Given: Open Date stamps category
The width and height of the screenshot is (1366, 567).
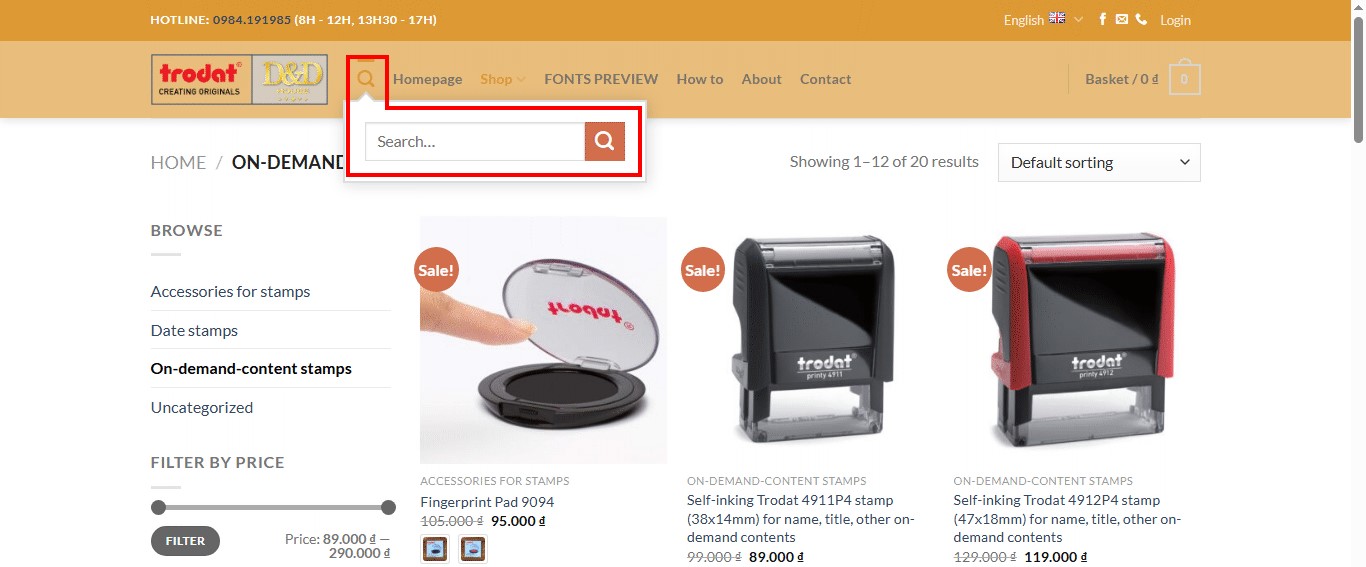Looking at the screenshot, I should [x=194, y=330].
